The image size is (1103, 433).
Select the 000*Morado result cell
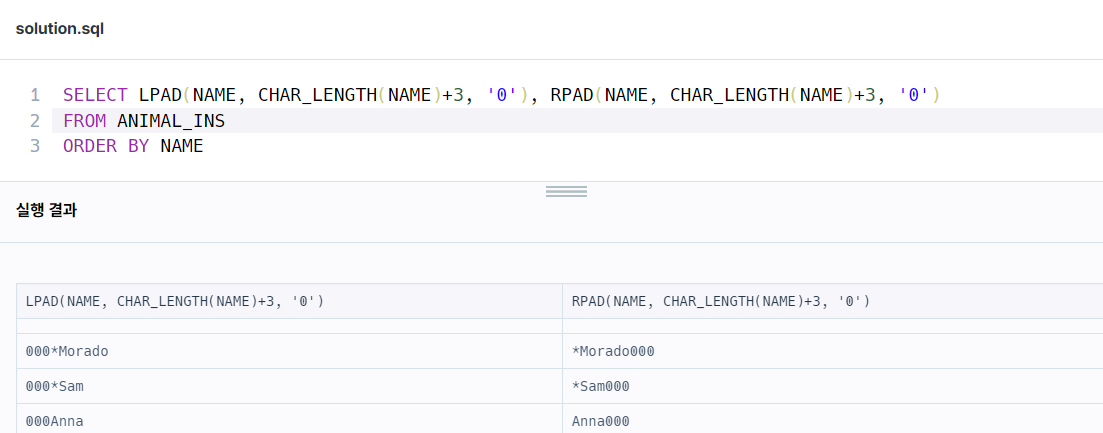pos(290,351)
